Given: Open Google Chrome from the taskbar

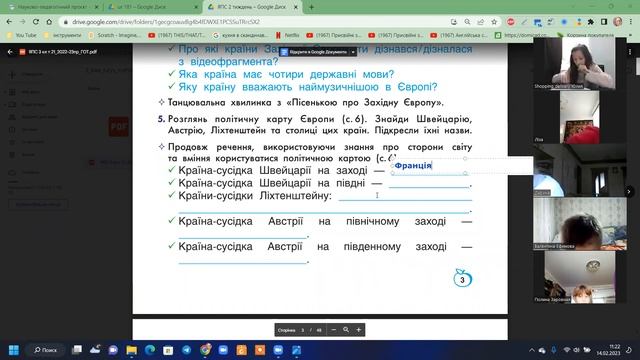Looking at the screenshot, I should click(205, 350).
